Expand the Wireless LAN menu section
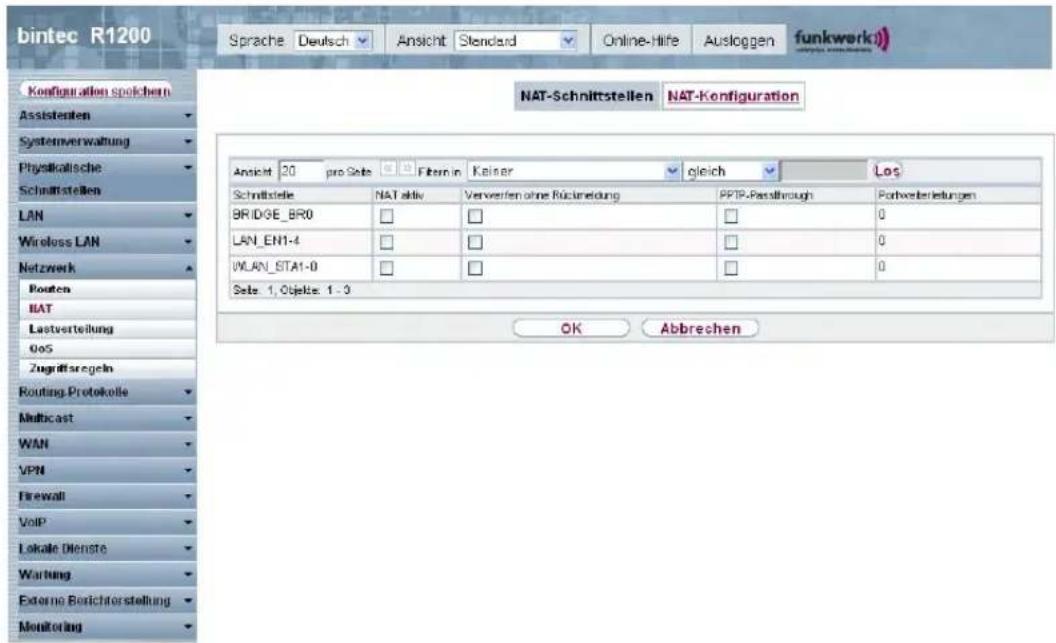1056x643 pixels. pos(106,242)
